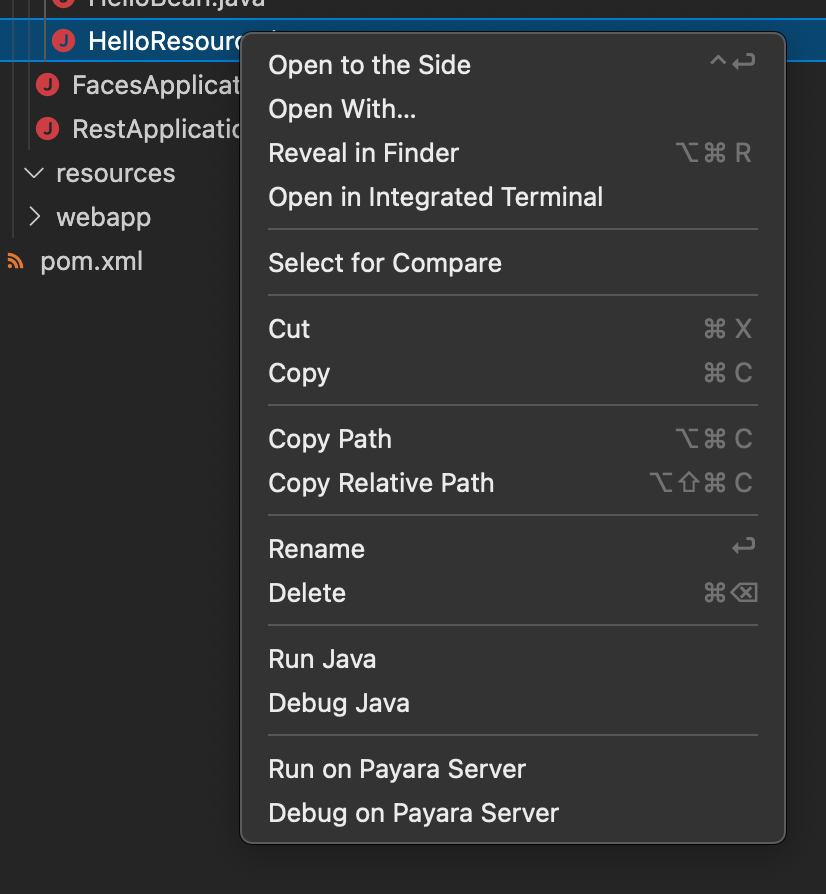The width and height of the screenshot is (826, 894).
Task: Expand the webapp folder chevron
Action: click(x=35, y=217)
